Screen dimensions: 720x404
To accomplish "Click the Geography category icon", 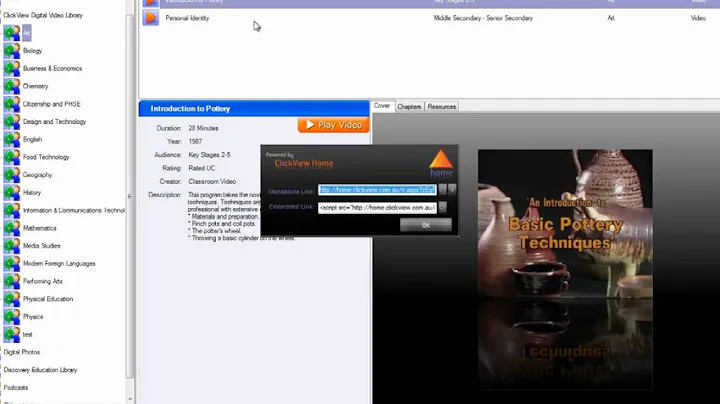I will click(x=12, y=175).
